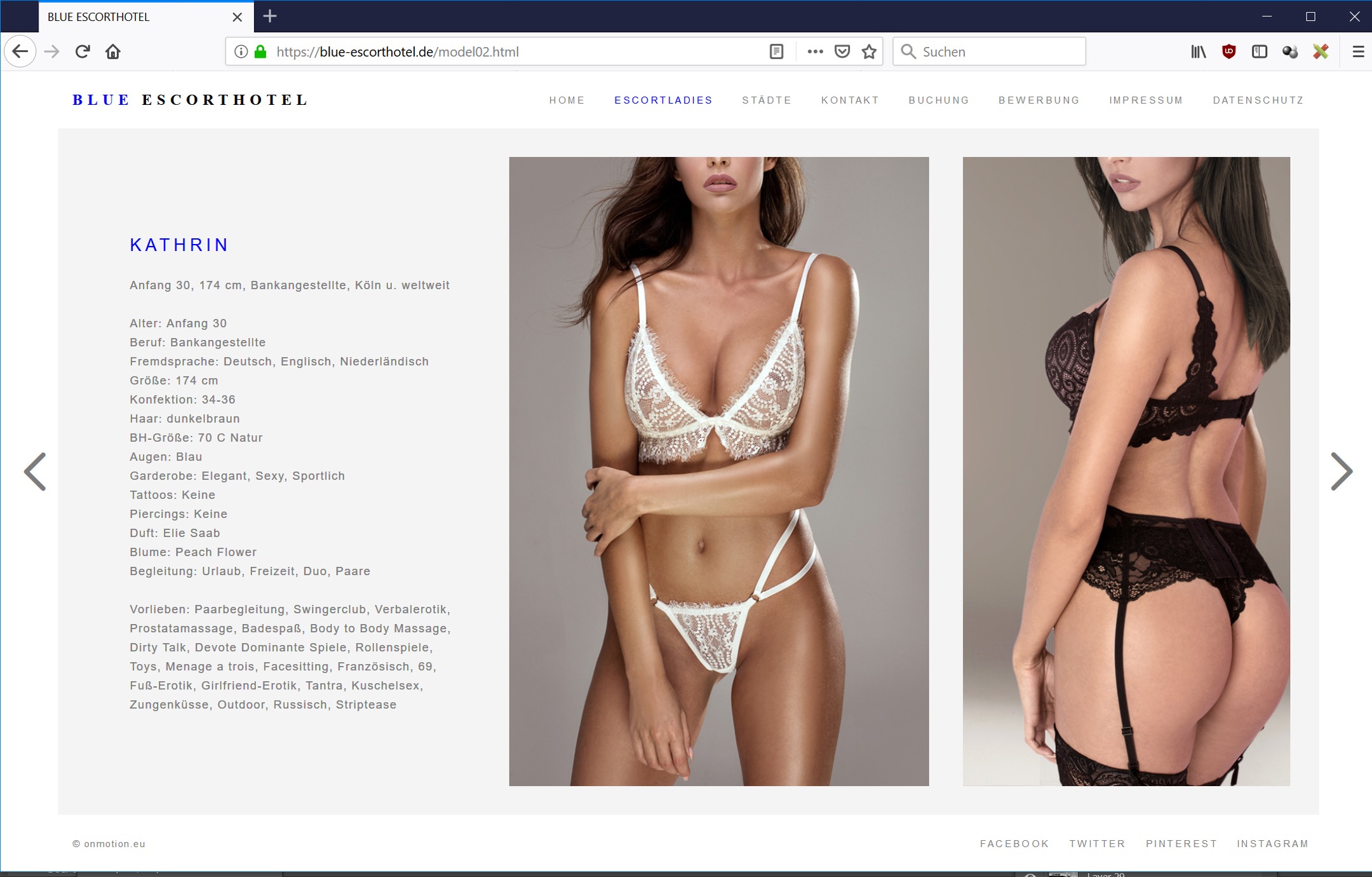
Task: Click the browser Back arrow button
Action: (x=20, y=51)
